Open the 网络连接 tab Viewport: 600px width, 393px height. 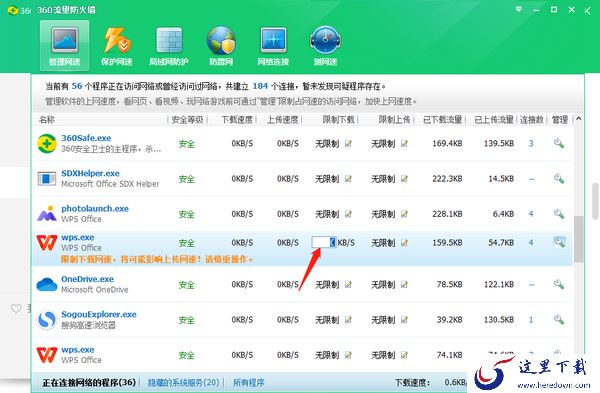point(273,46)
